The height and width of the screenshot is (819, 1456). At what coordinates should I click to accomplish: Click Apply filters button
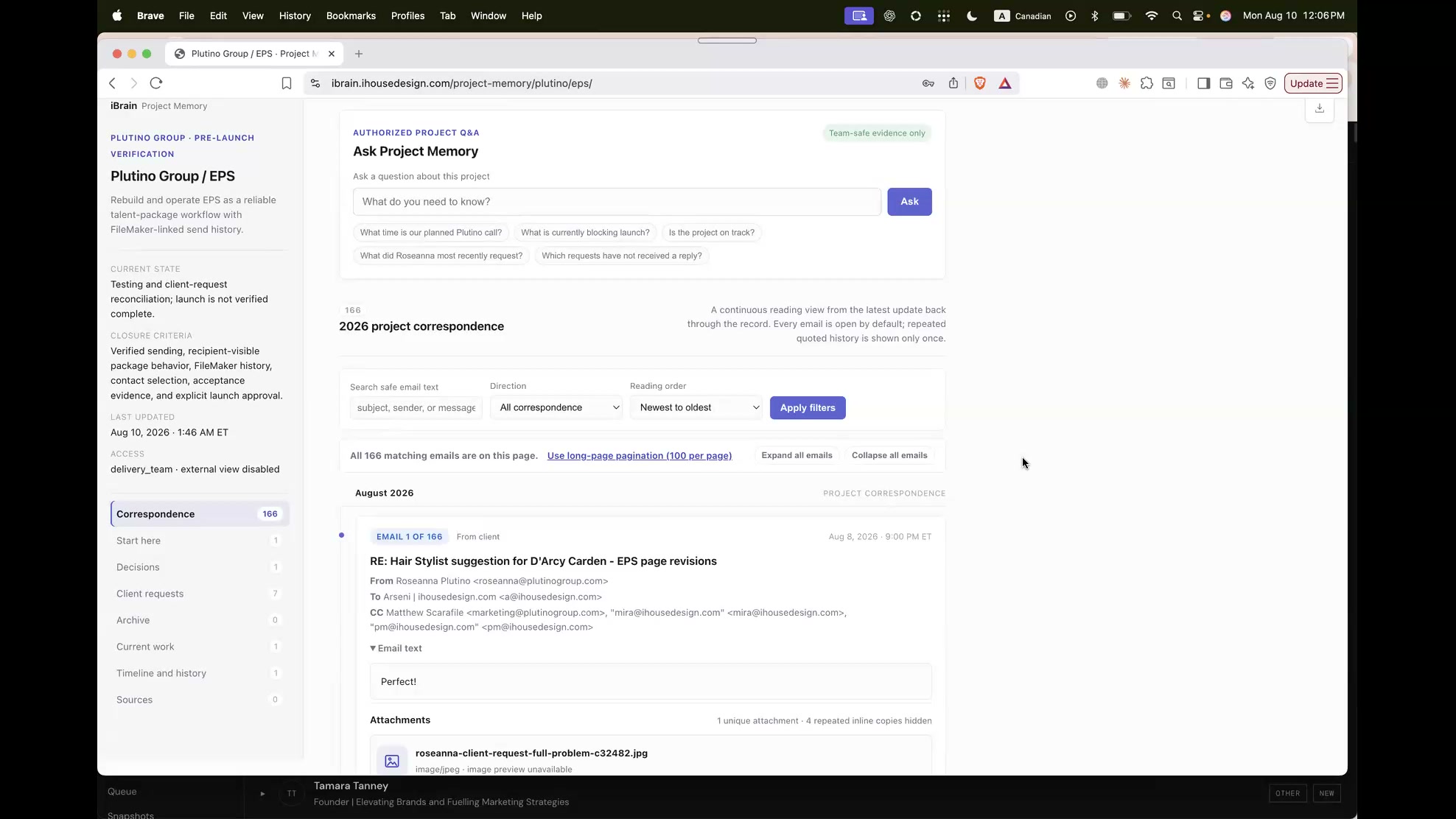tap(808, 408)
